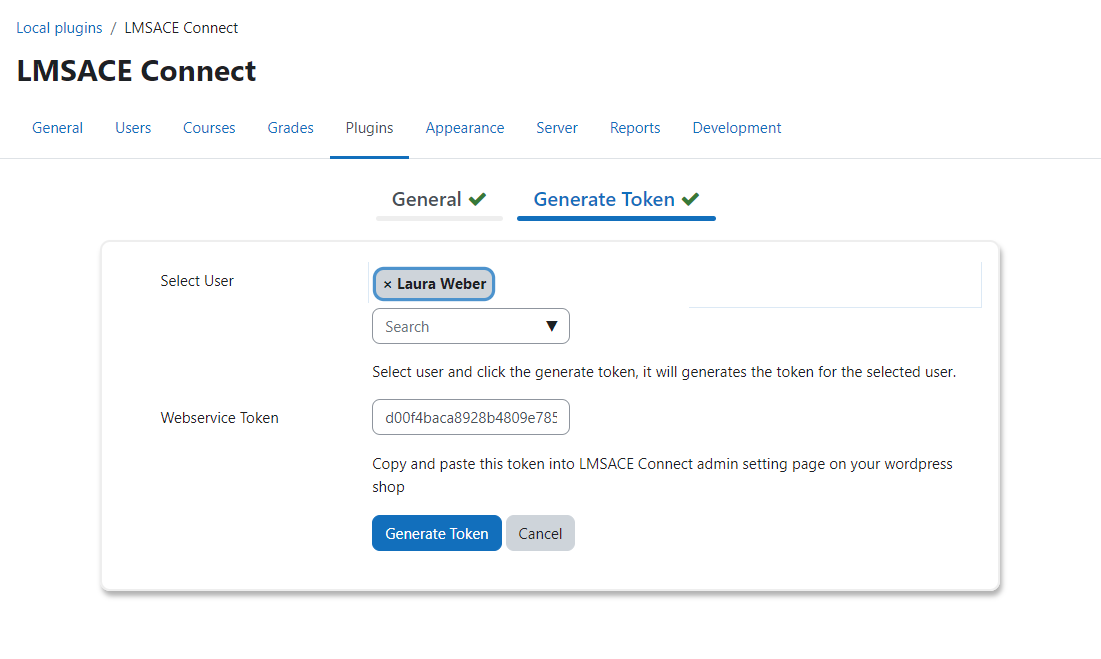Image resolution: width=1101 pixels, height=659 pixels.
Task: Click the LMSACE Connect breadcrumb text
Action: tap(181, 28)
